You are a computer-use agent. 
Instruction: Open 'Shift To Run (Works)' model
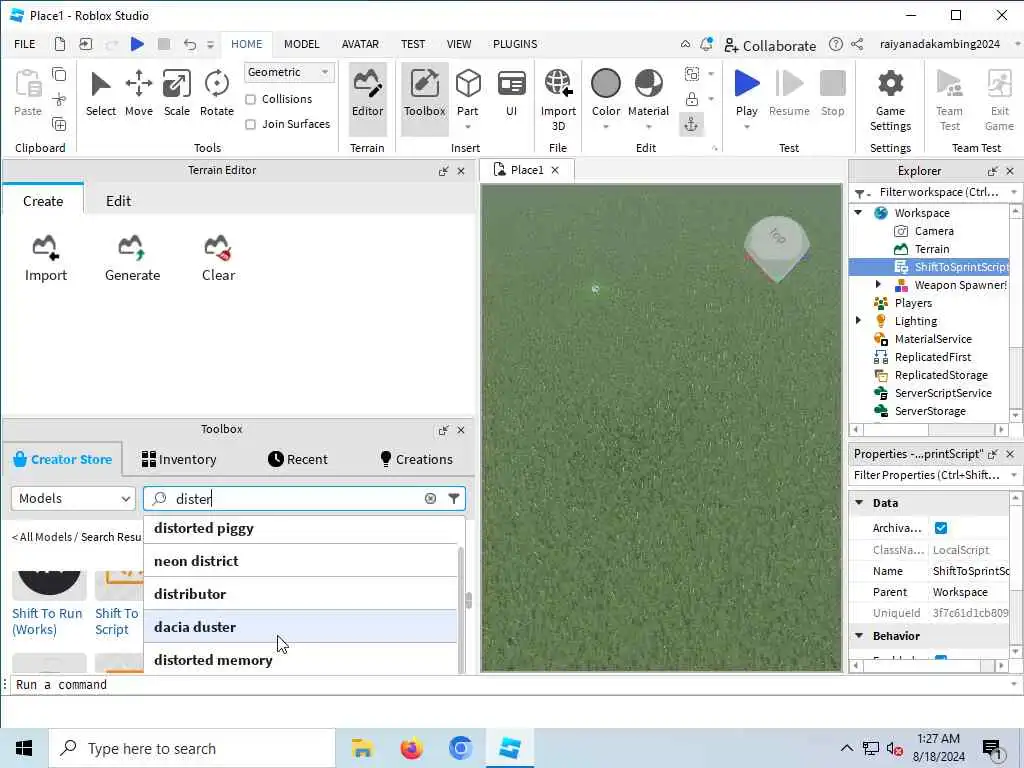47,621
